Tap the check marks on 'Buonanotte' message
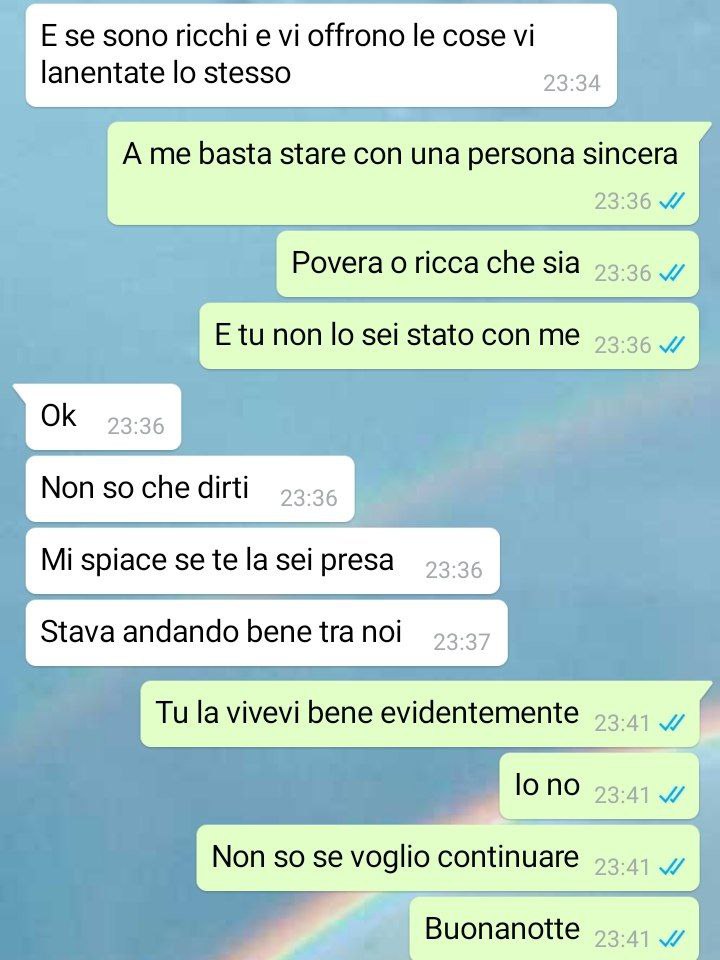Screen dimensions: 720x960 672,939
